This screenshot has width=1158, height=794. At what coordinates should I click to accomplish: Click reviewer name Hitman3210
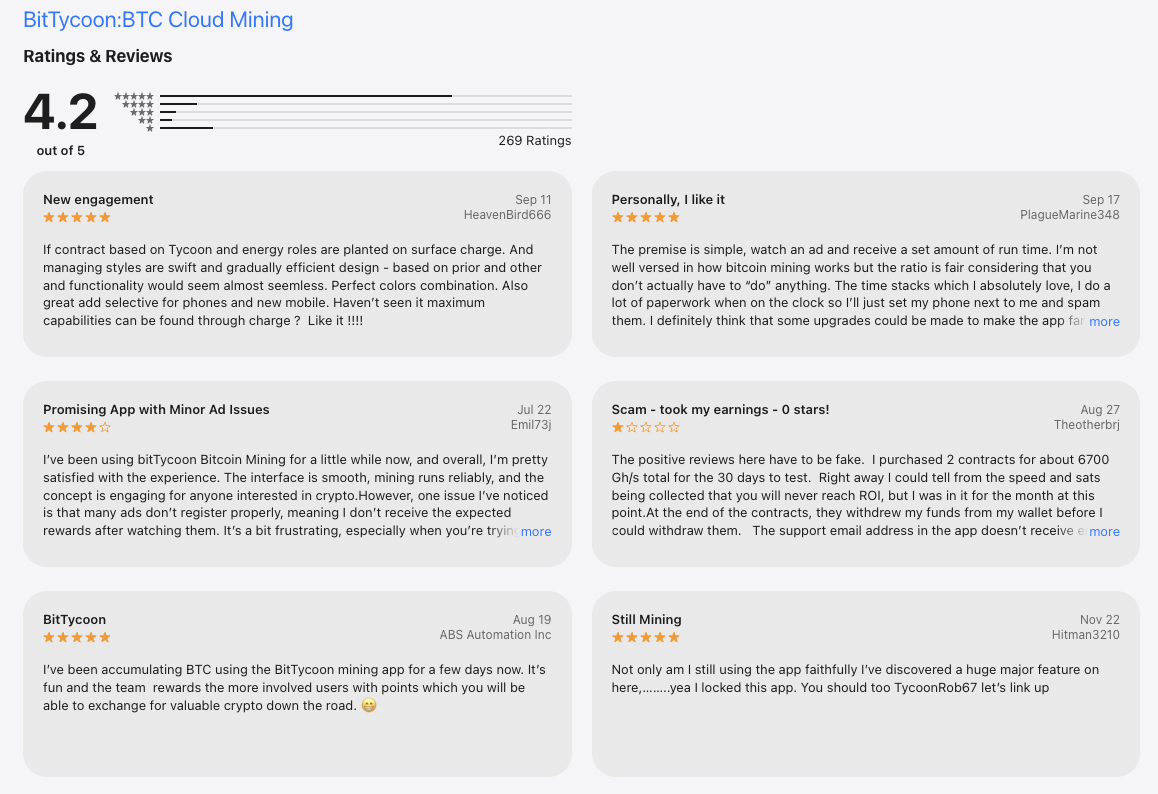click(x=1085, y=634)
